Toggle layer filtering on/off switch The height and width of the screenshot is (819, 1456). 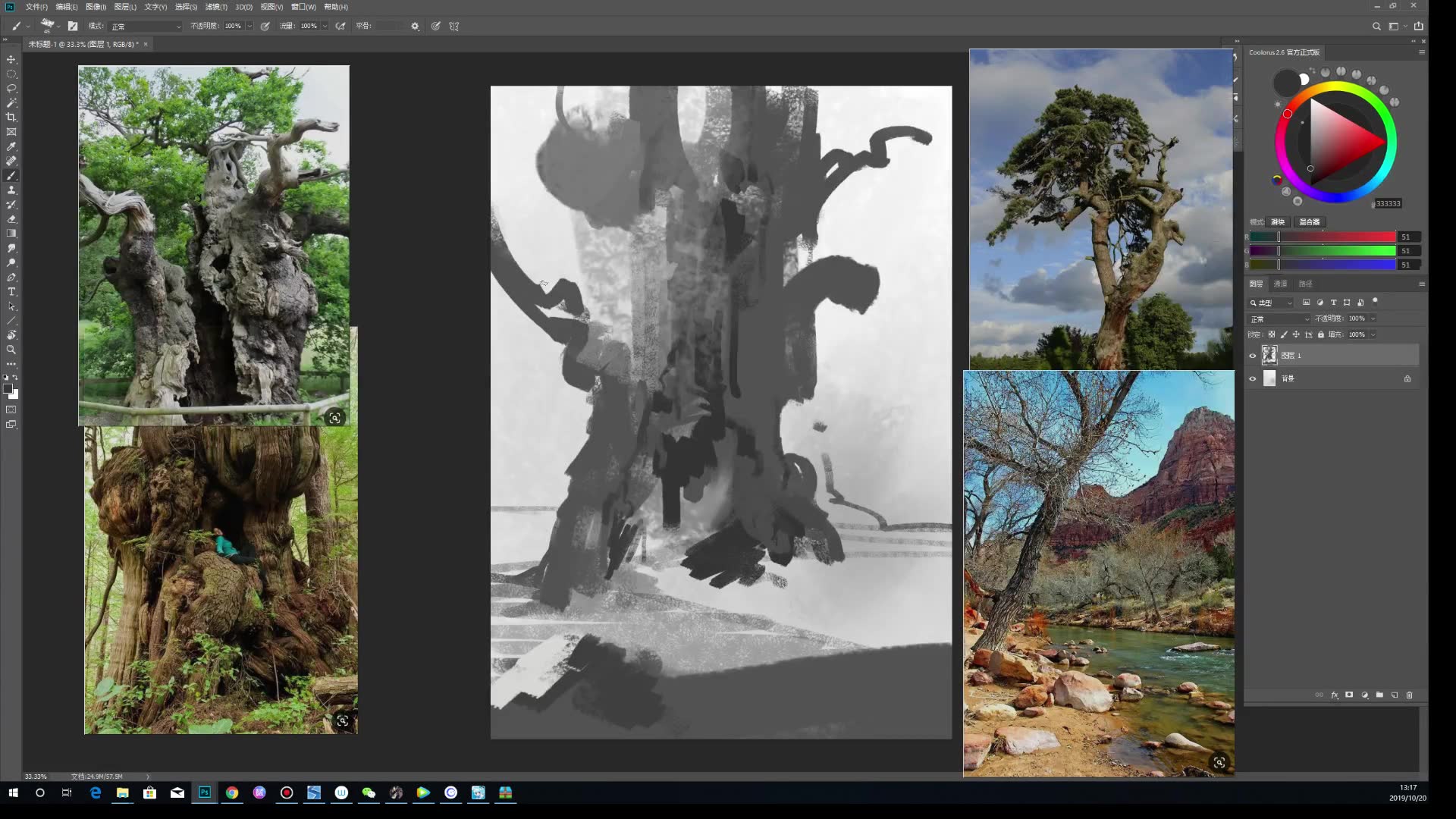1375,302
